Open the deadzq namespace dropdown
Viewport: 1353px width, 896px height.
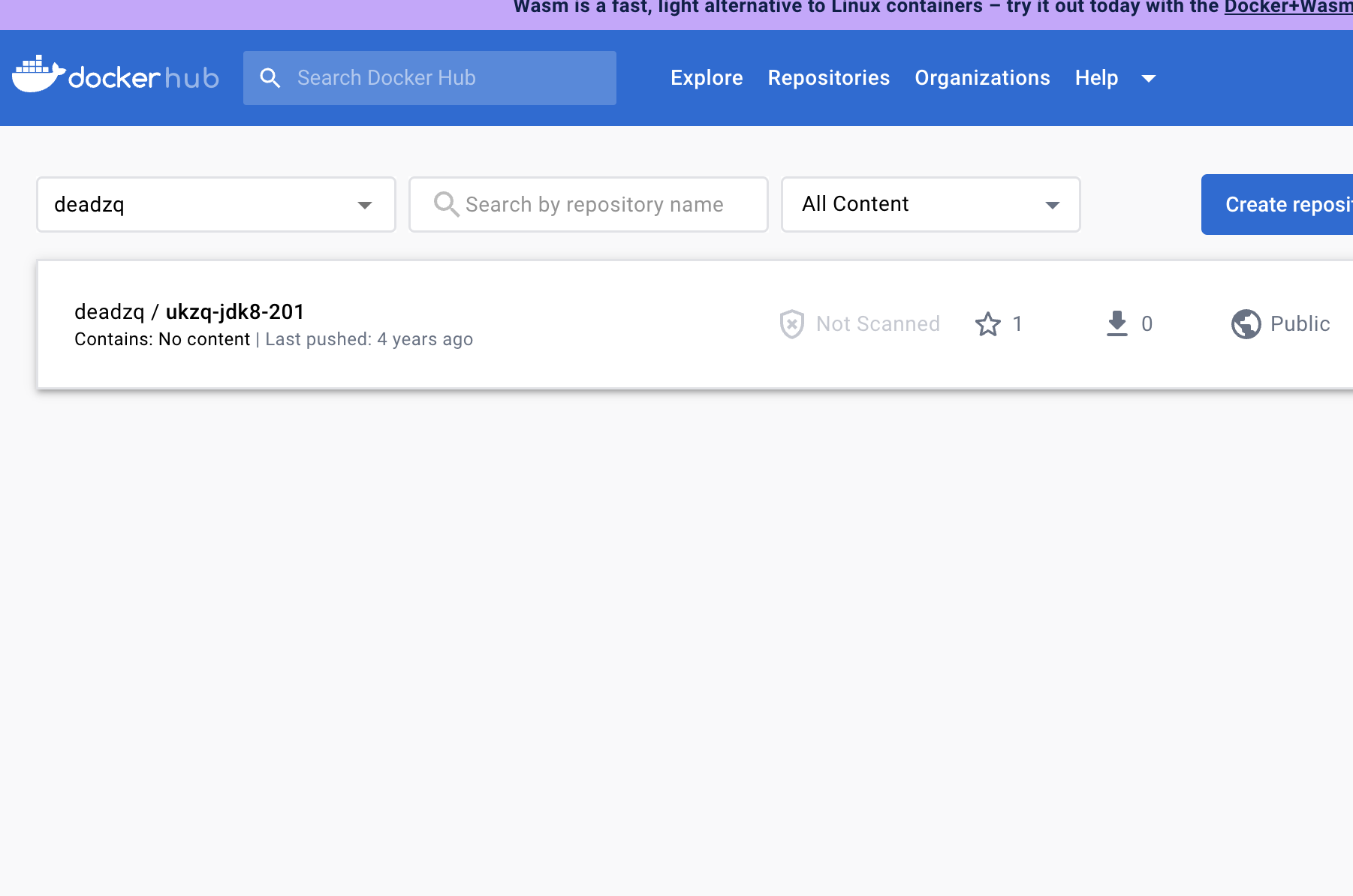coord(216,204)
